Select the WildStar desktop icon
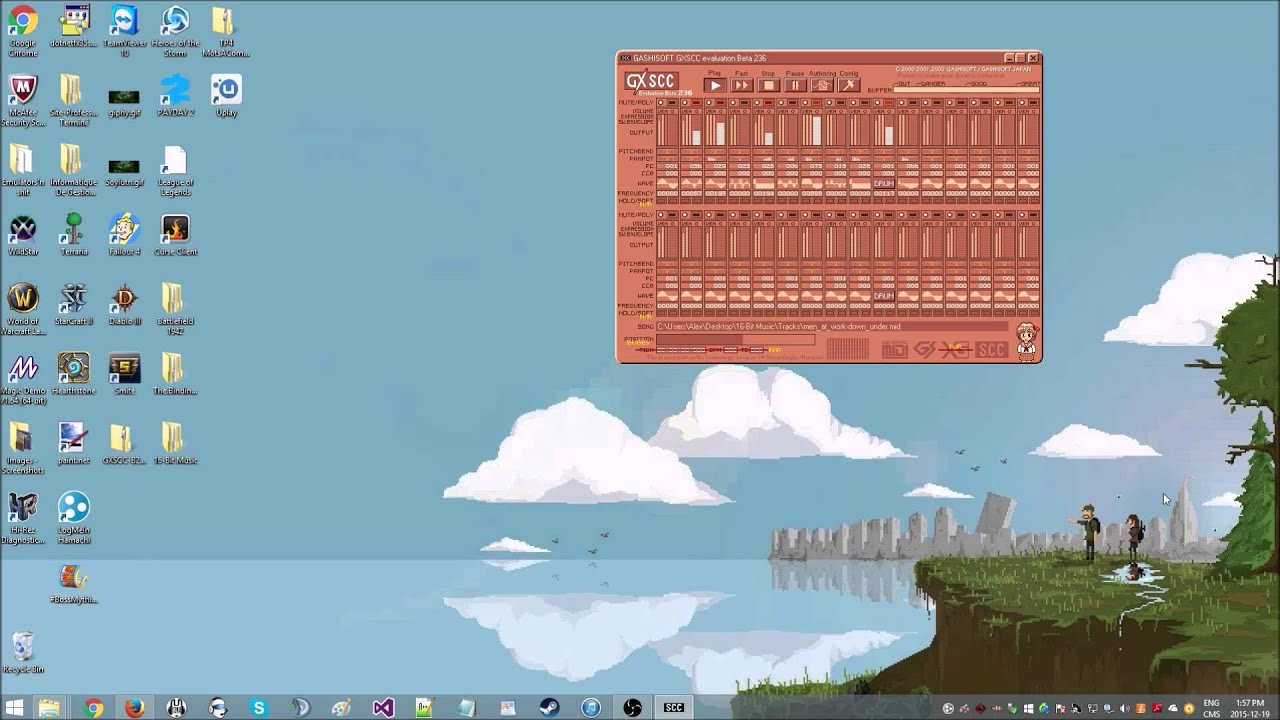 click(x=22, y=235)
